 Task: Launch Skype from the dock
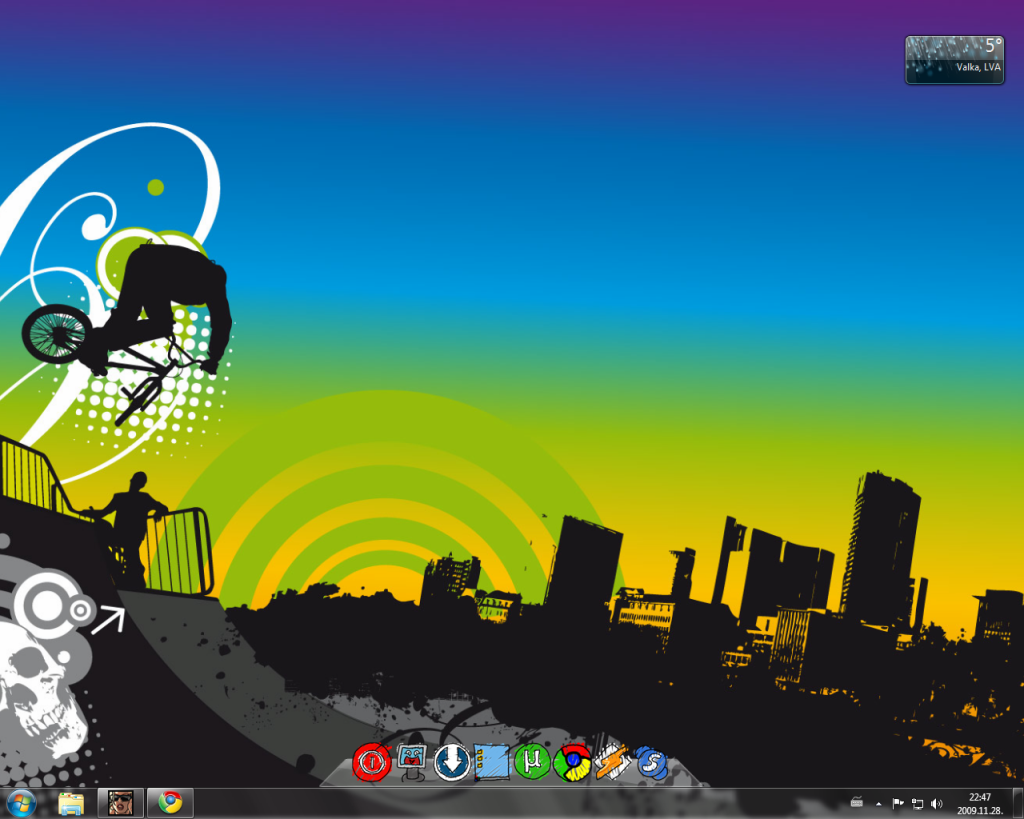pyautogui.click(x=651, y=762)
